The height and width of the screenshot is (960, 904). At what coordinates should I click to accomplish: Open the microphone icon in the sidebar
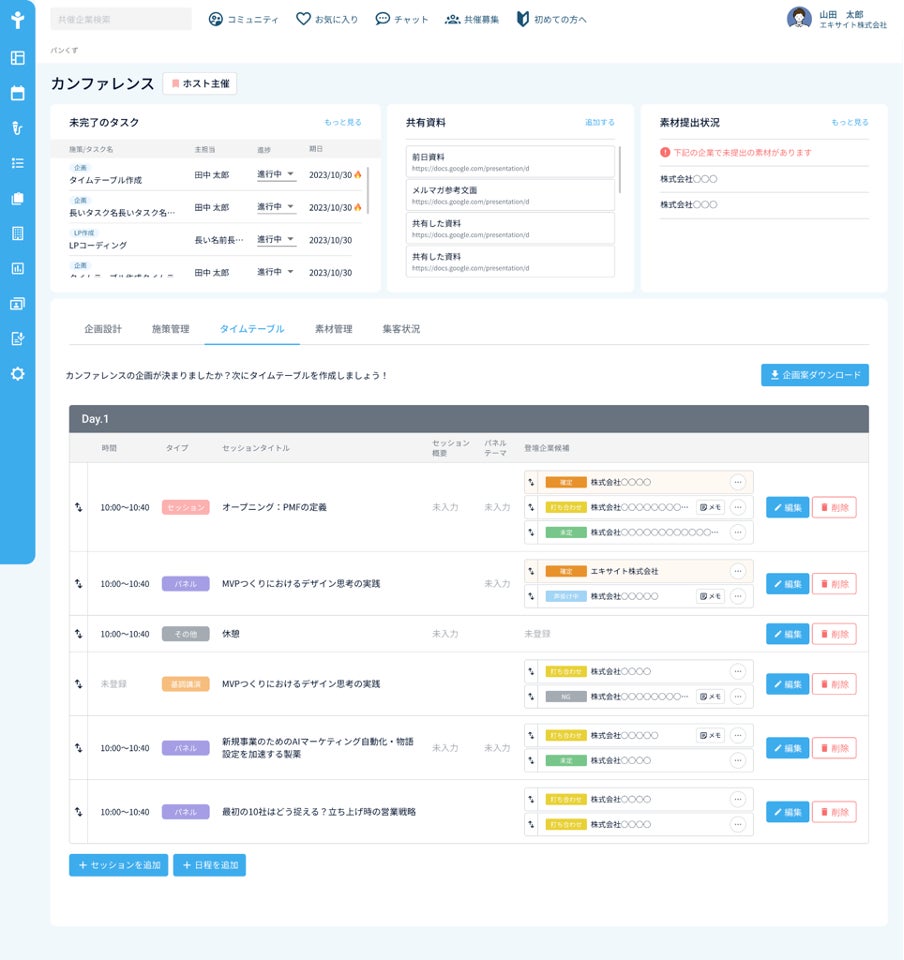18,128
